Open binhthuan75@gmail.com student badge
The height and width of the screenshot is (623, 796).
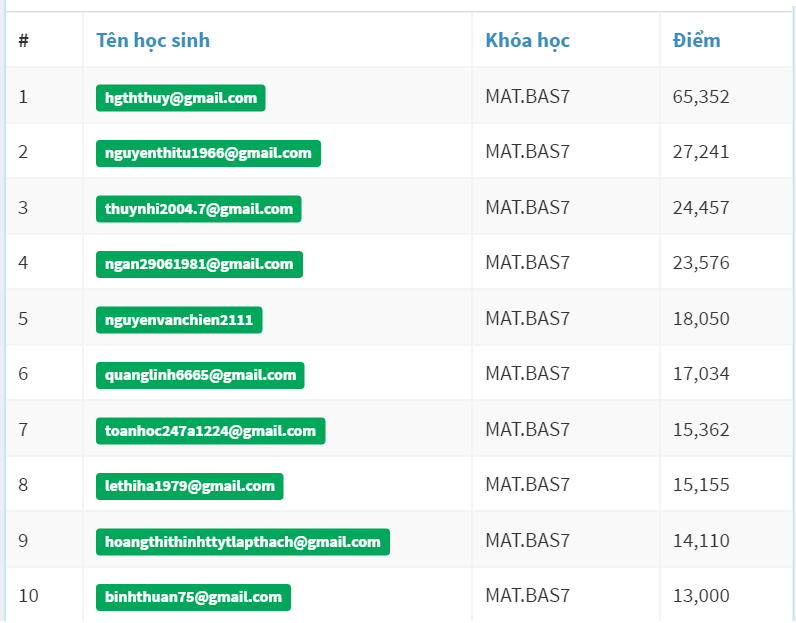[193, 597]
